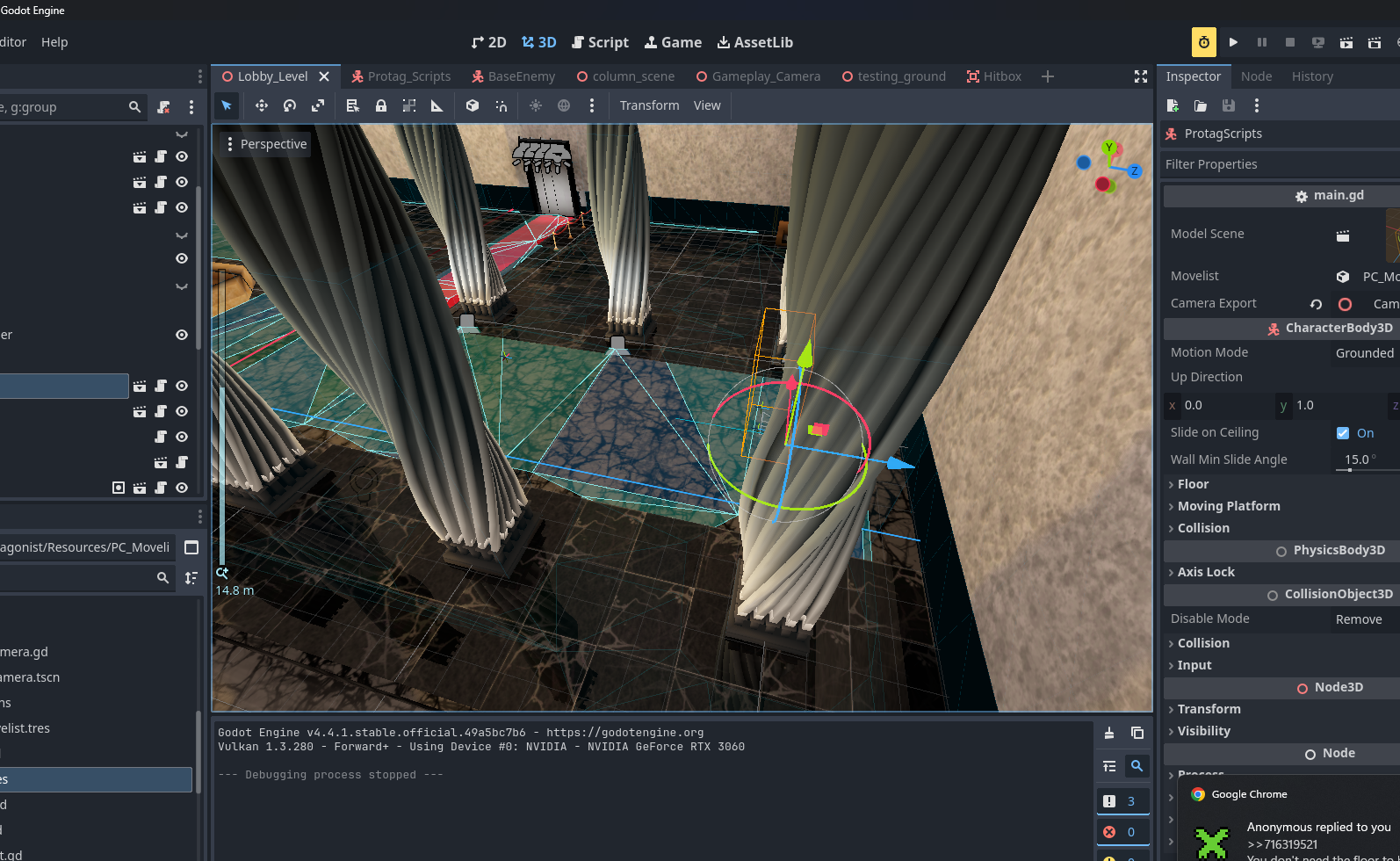Activate the Scale Mode tool
Screen dimensions: 1400x861
318,105
